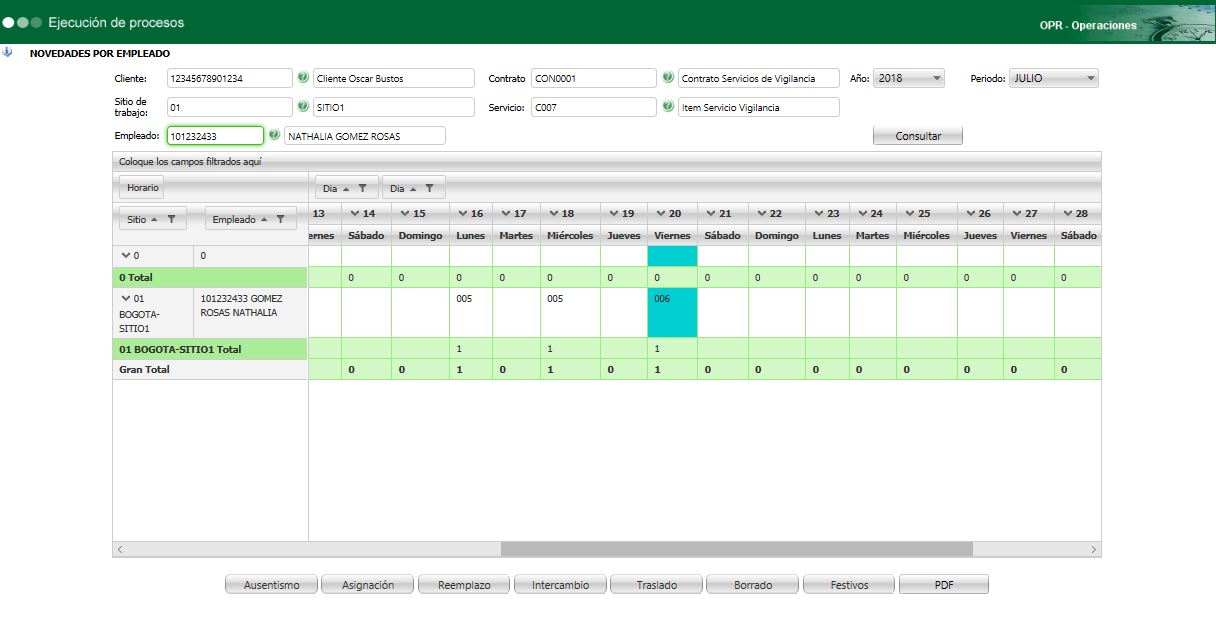The height and width of the screenshot is (624, 1216).
Task: Click the Horario field button
Action: (x=143, y=188)
